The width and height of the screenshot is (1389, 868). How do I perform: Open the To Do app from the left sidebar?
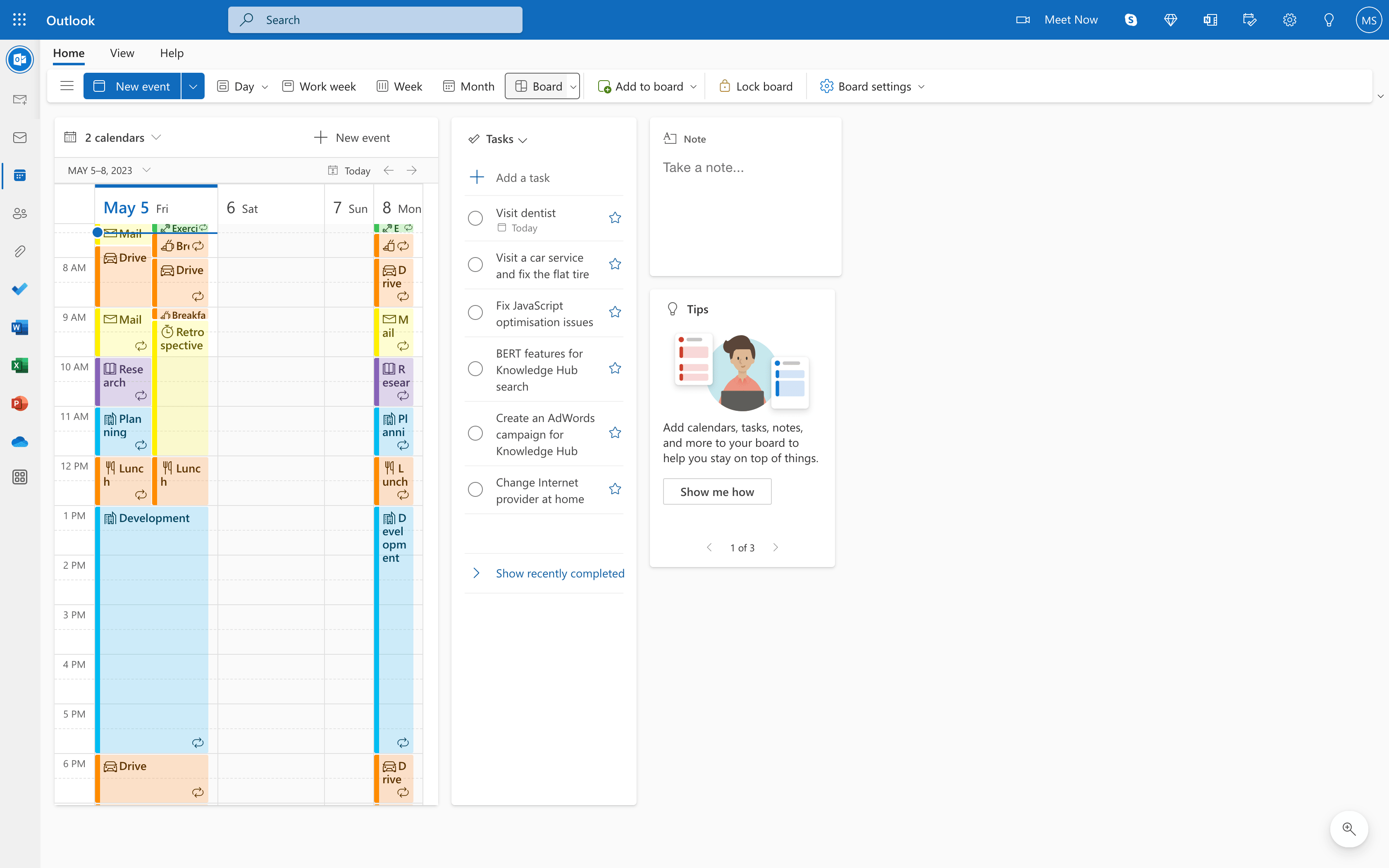20,289
